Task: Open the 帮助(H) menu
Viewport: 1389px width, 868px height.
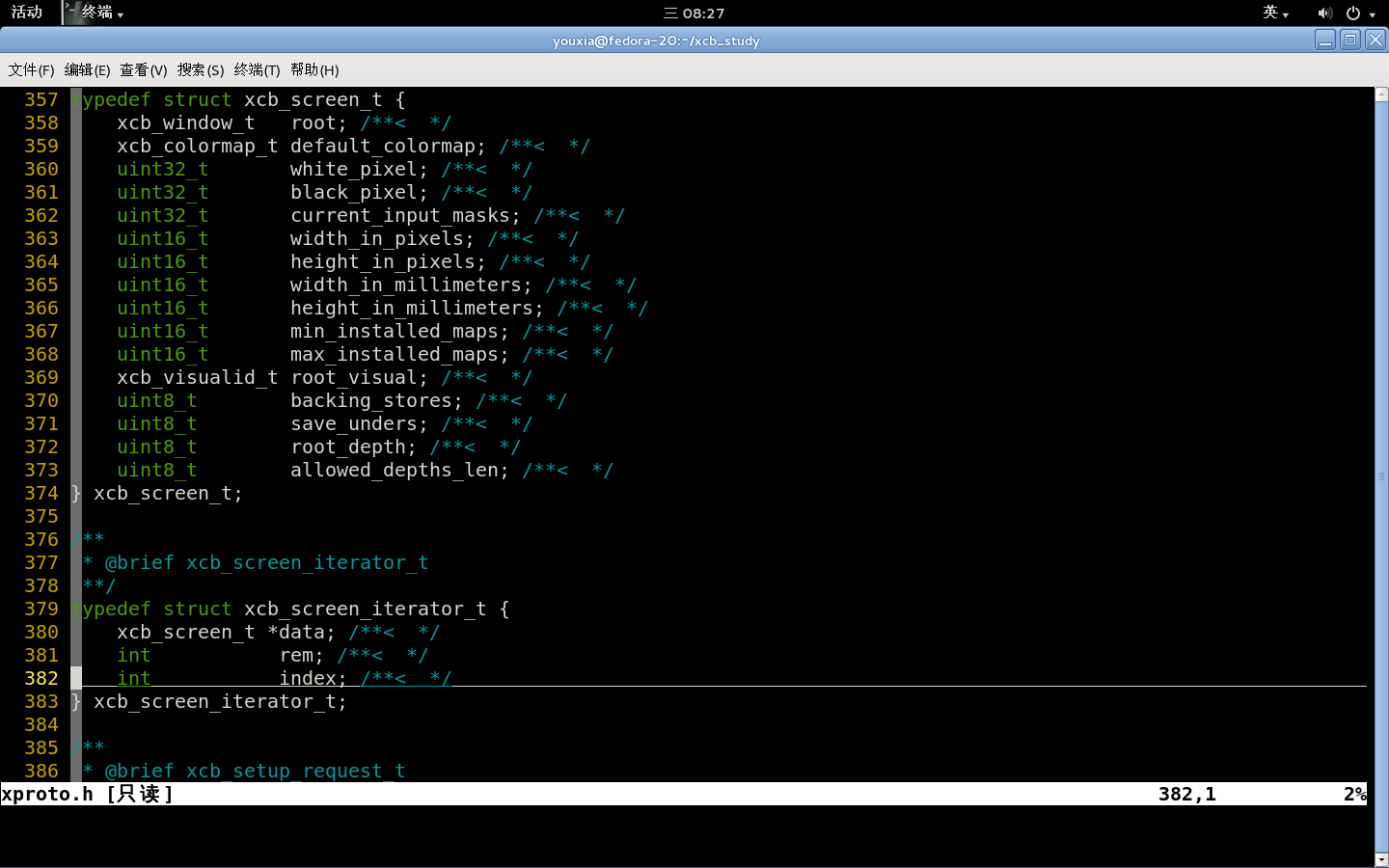Action: tap(314, 69)
